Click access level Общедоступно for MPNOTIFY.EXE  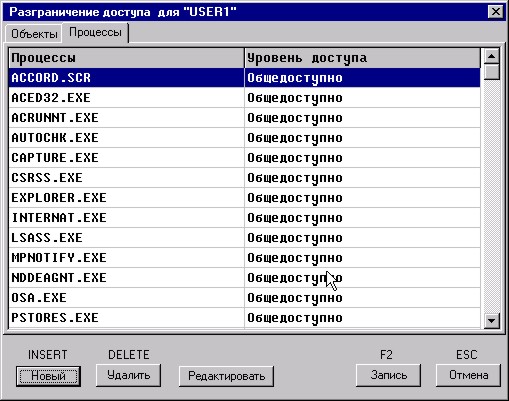362,258
